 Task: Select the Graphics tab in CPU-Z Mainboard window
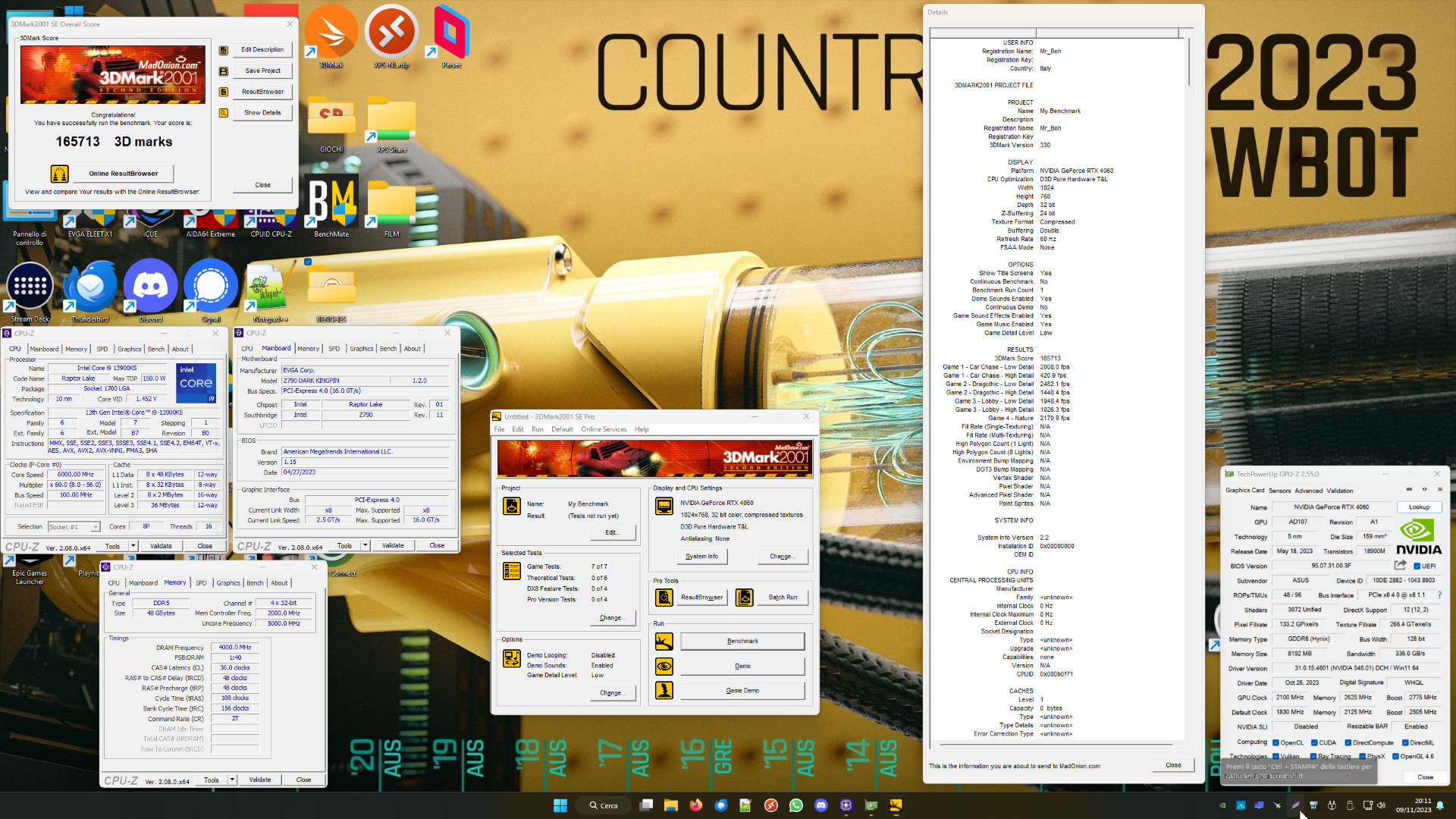click(x=362, y=349)
